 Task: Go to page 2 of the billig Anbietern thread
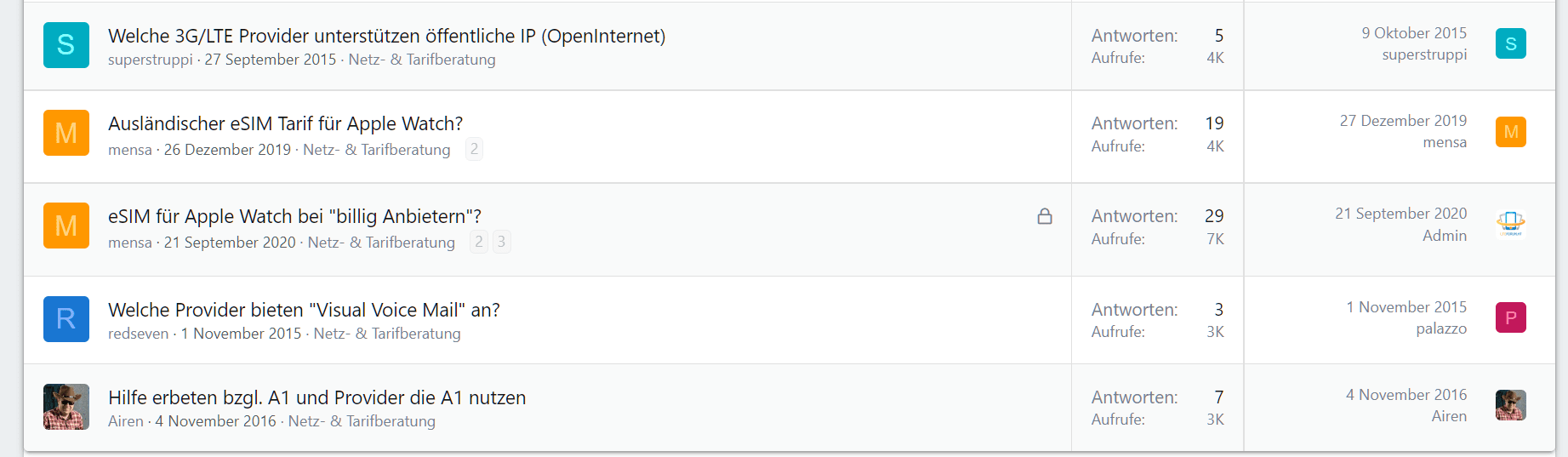[x=479, y=242]
